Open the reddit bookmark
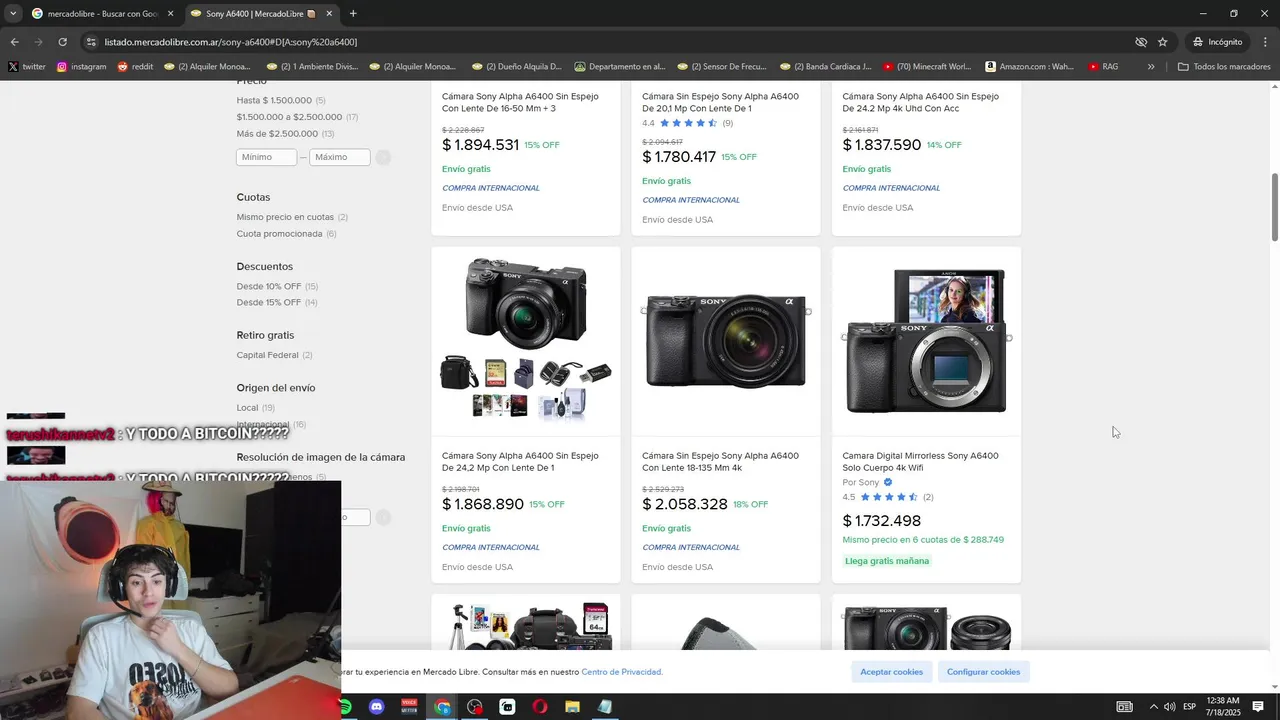1280x720 pixels. [135, 67]
